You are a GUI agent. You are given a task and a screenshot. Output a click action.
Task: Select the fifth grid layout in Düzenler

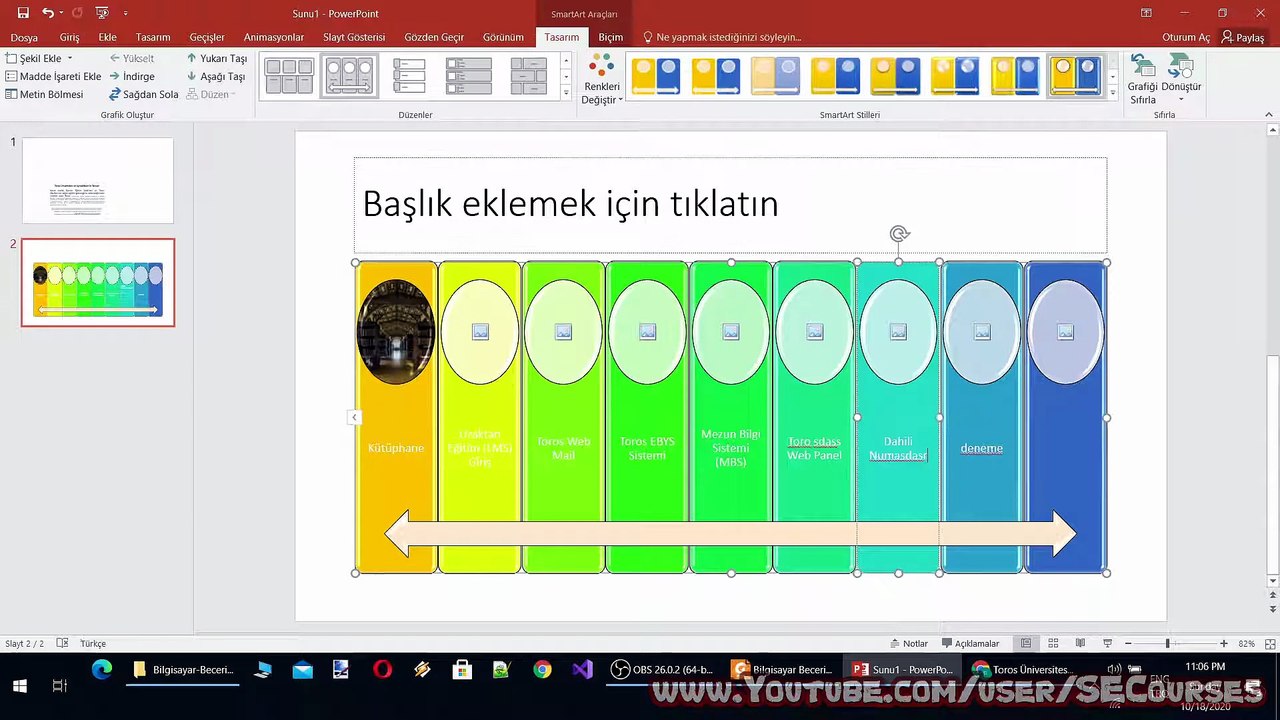529,76
